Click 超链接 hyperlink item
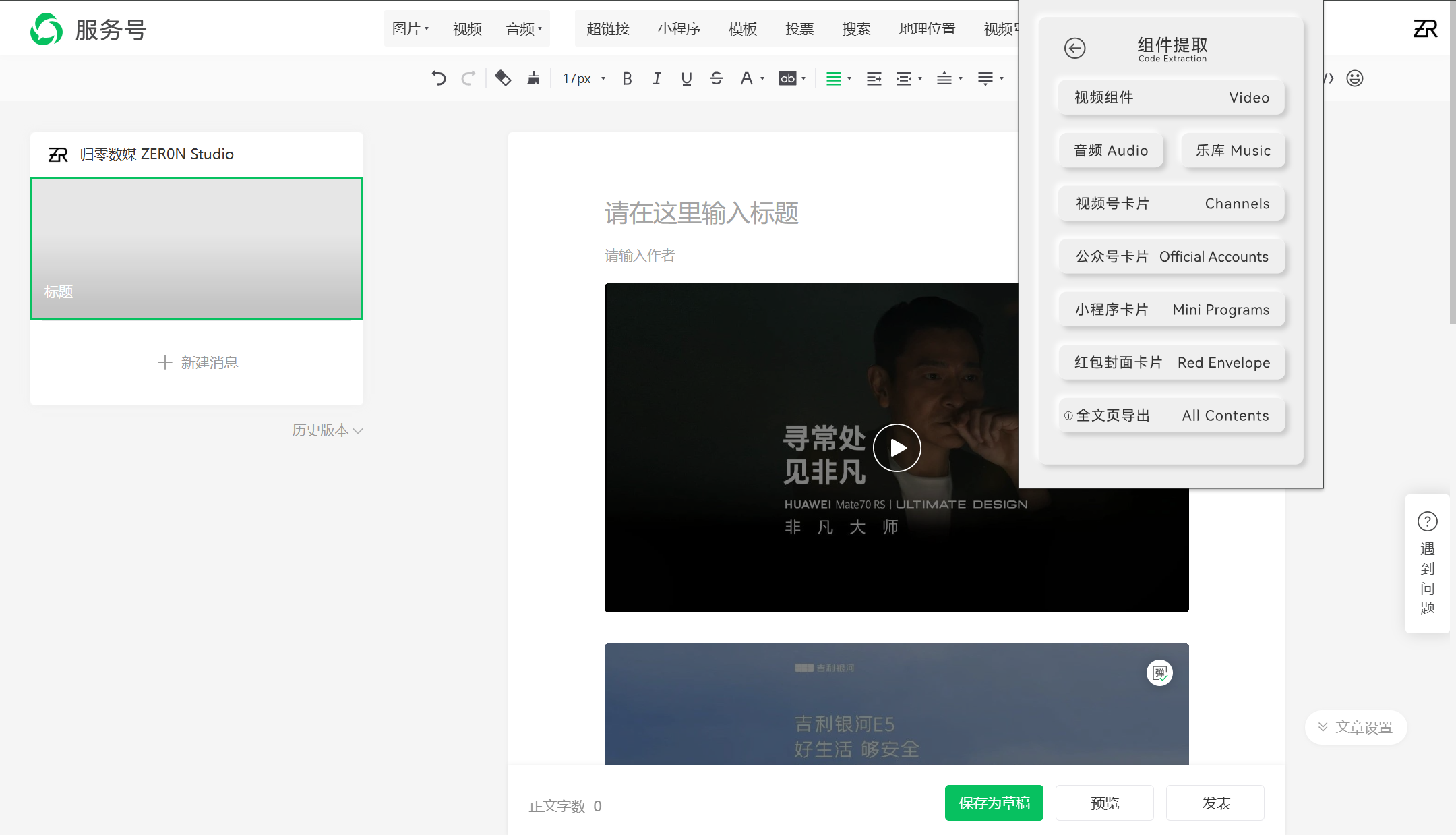 pos(608,29)
